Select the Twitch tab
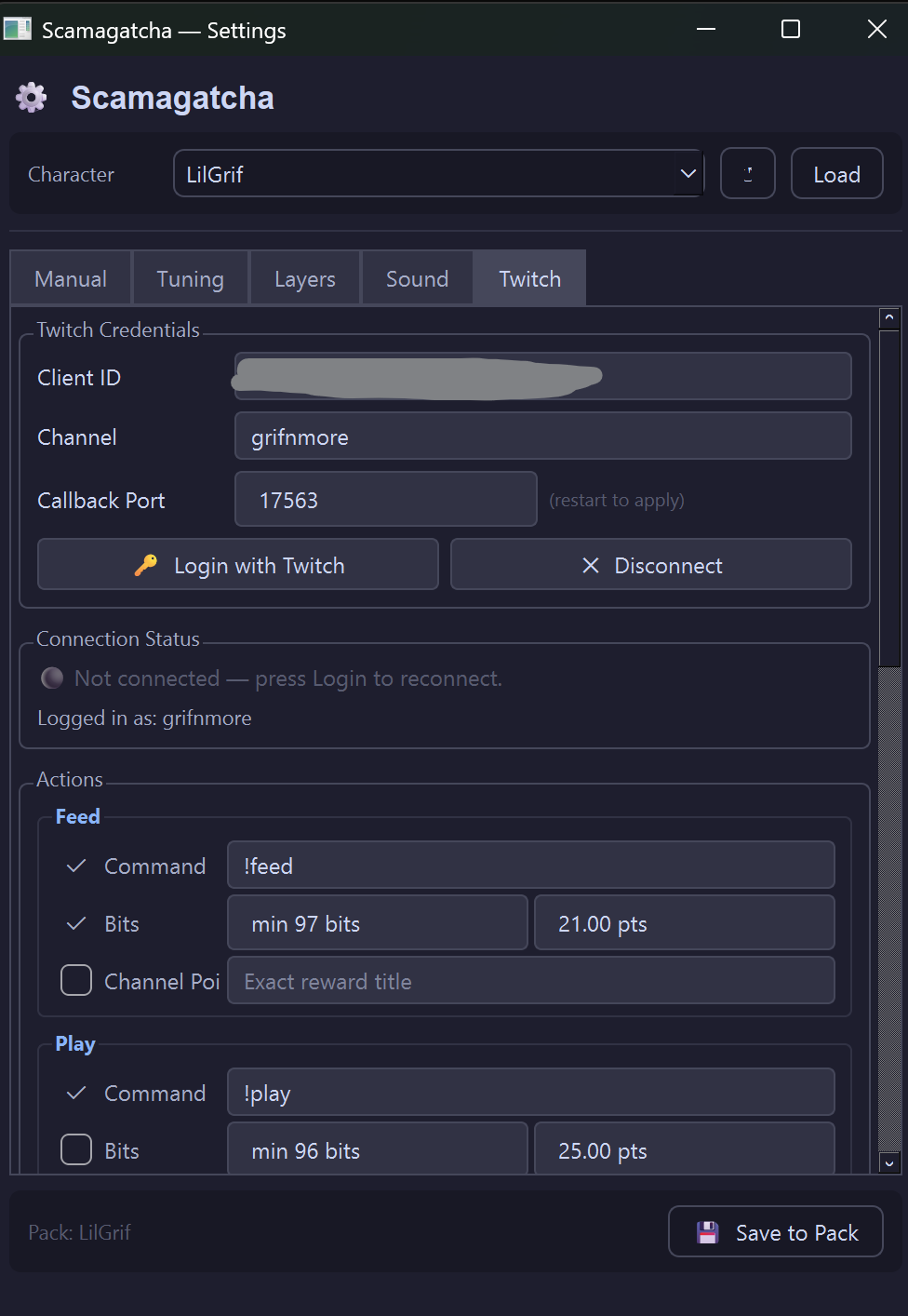Image resolution: width=908 pixels, height=1316 pixels. tap(530, 278)
